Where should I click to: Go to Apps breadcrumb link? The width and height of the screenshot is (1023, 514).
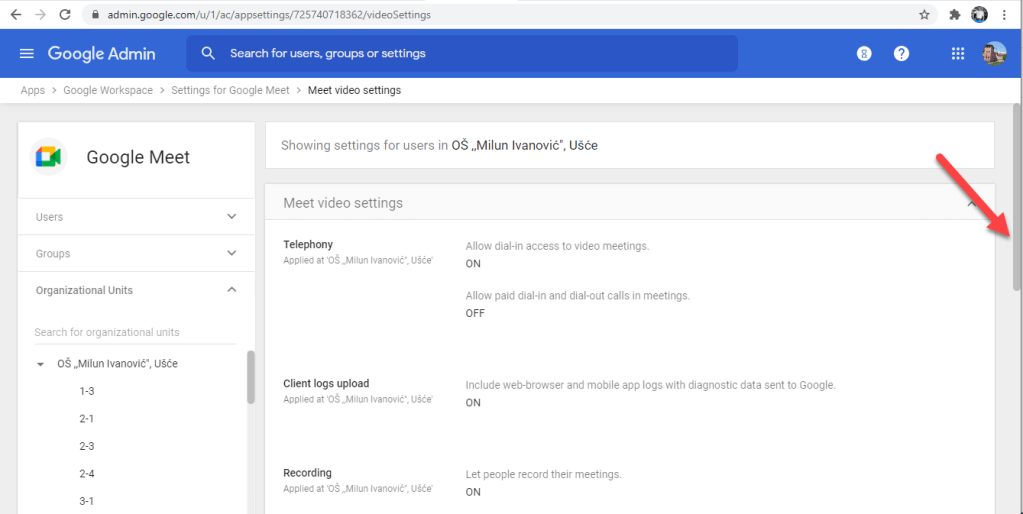pyautogui.click(x=33, y=90)
